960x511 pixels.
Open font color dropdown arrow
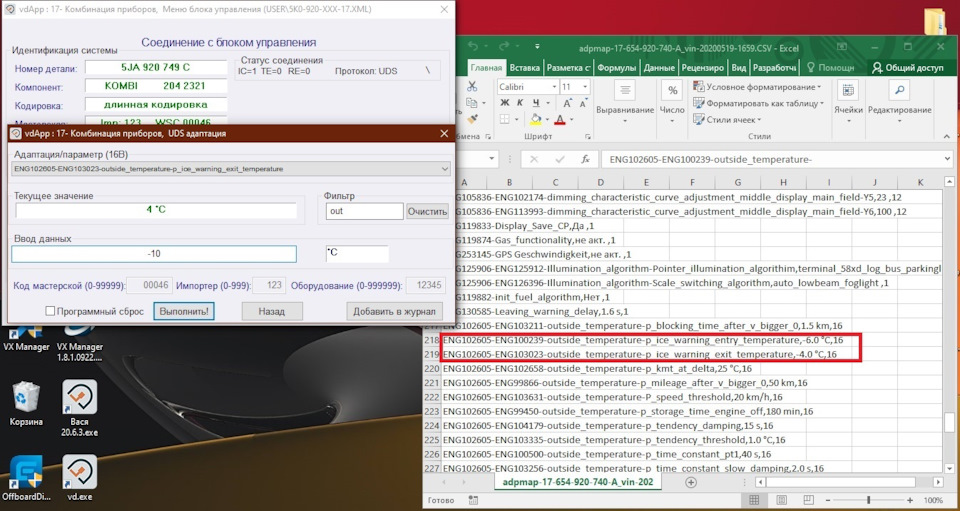(x=572, y=119)
